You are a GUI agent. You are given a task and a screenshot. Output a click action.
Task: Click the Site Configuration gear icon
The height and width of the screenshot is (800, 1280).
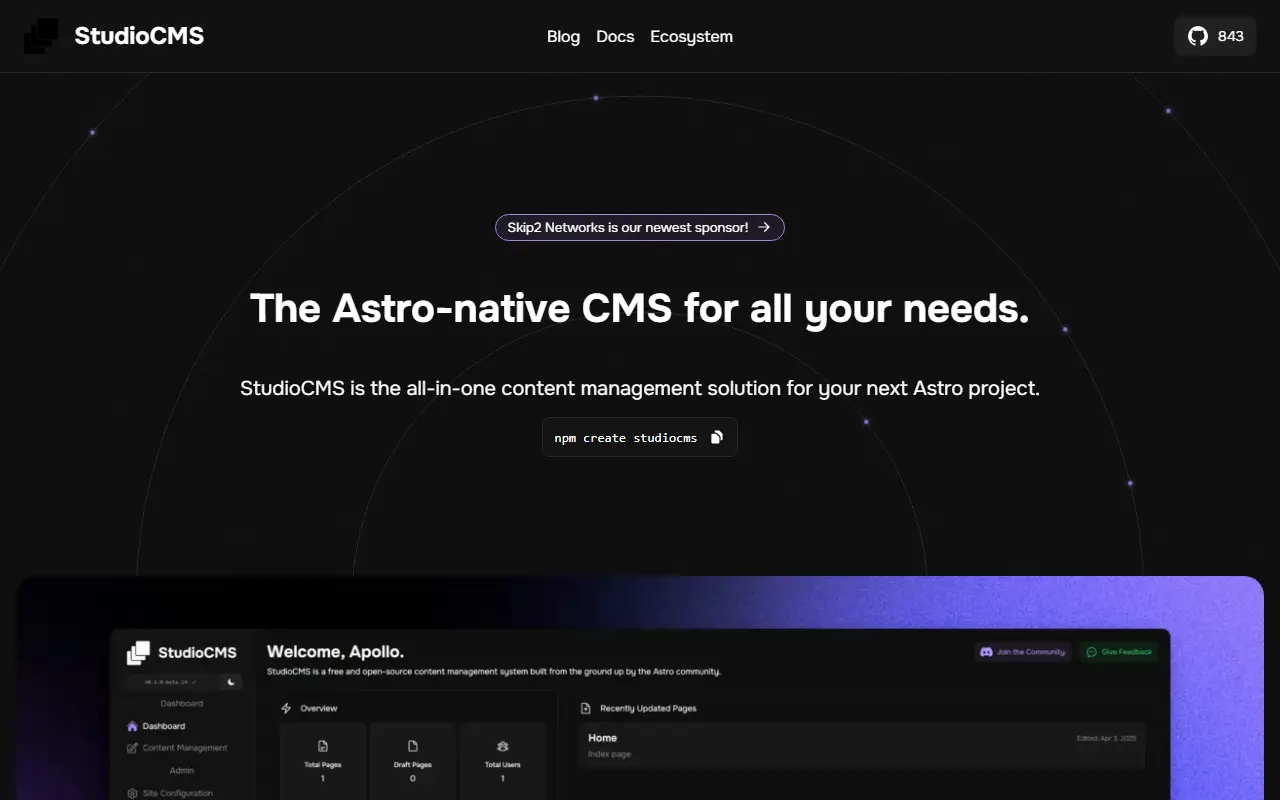pyautogui.click(x=133, y=793)
